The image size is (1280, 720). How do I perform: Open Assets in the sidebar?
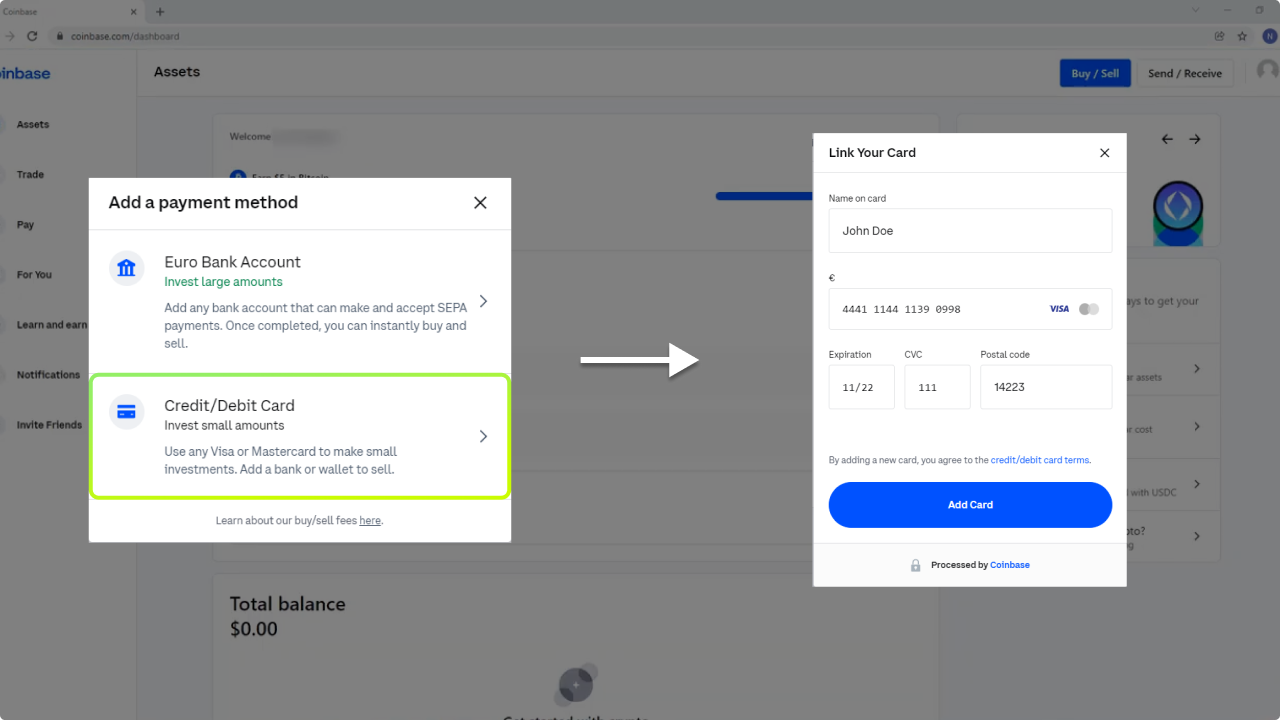click(33, 125)
